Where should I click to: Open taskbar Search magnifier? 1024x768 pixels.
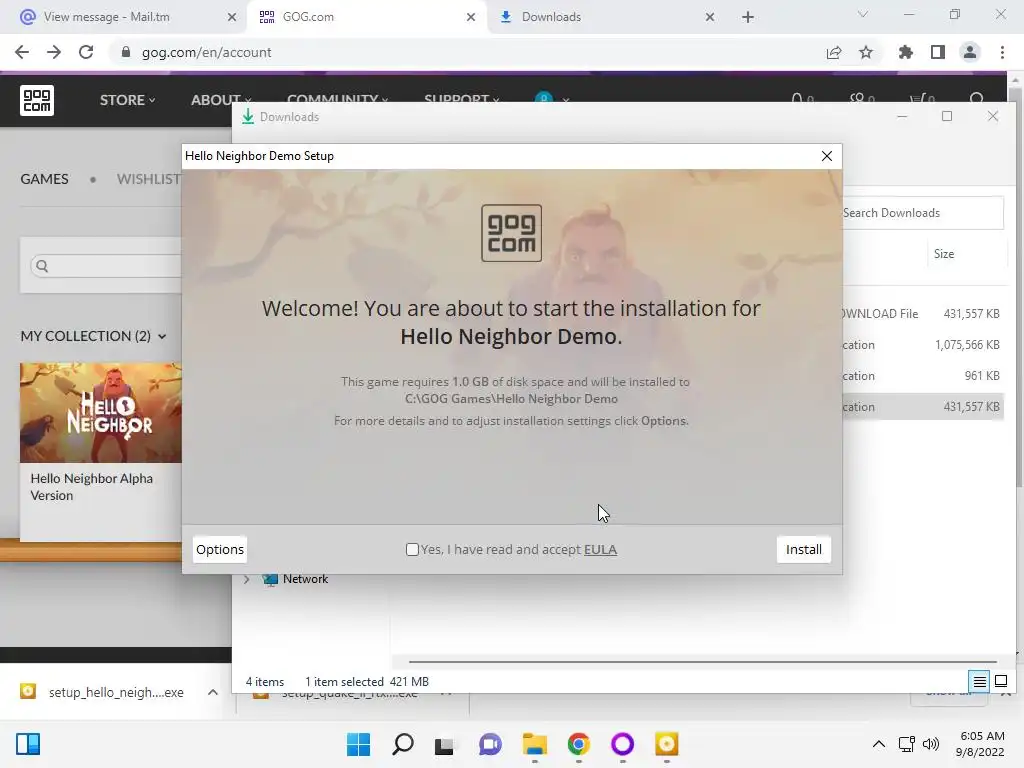tap(402, 744)
